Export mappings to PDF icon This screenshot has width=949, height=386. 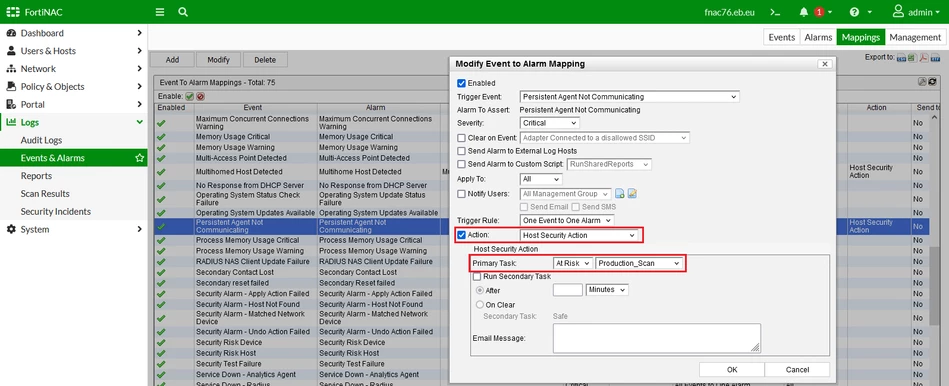coord(924,58)
